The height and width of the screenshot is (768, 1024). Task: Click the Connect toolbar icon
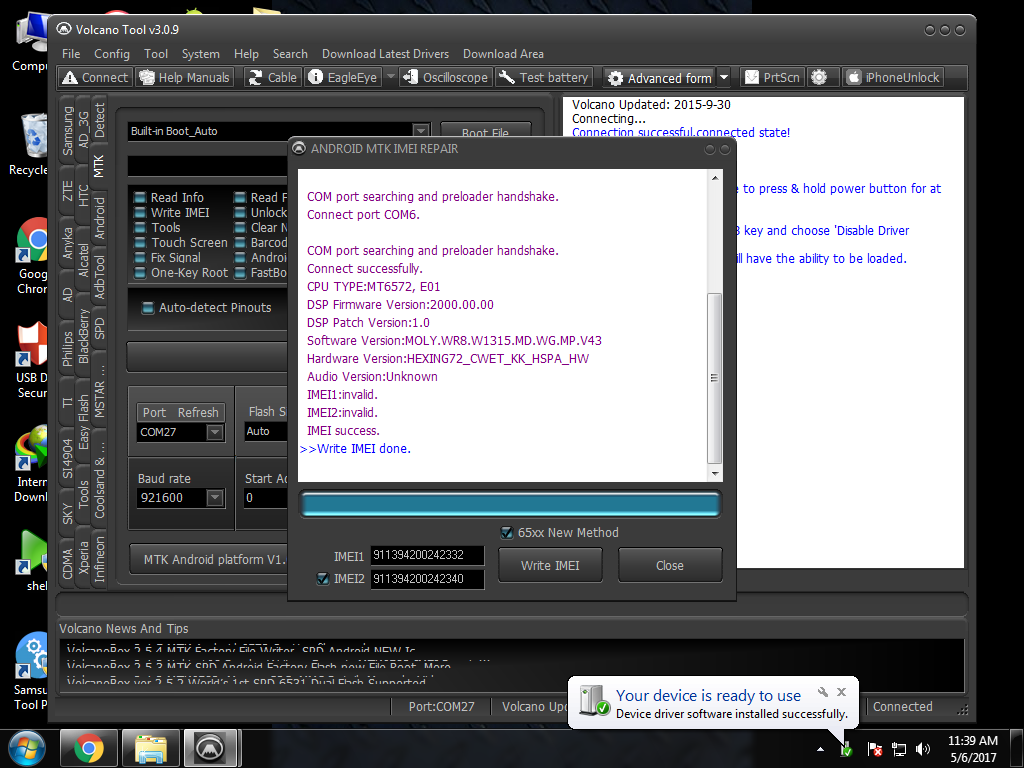tap(95, 78)
